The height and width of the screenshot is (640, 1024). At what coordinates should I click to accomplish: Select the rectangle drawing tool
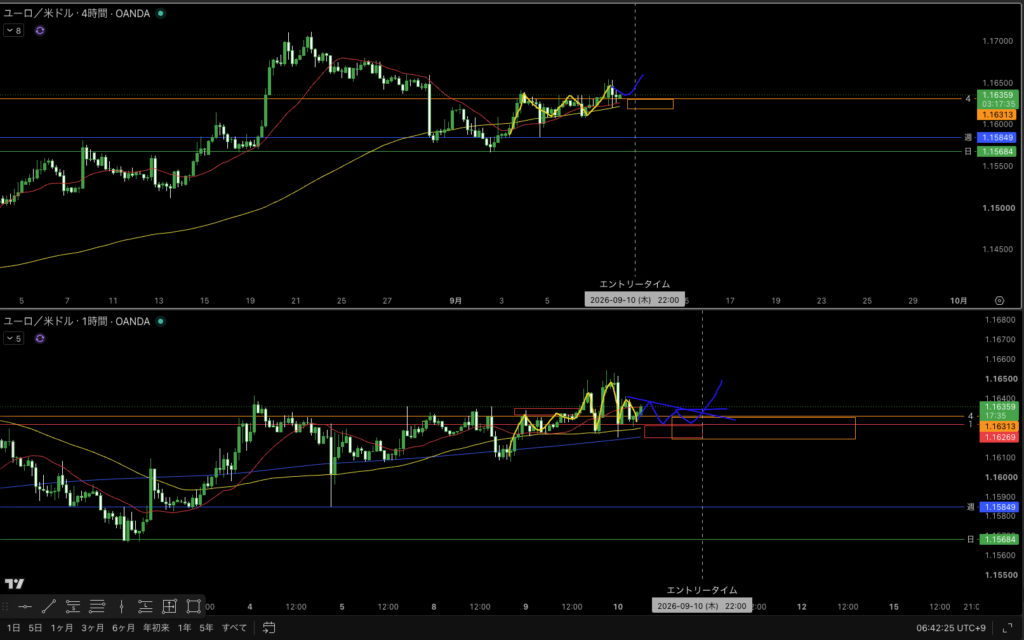[x=193, y=606]
